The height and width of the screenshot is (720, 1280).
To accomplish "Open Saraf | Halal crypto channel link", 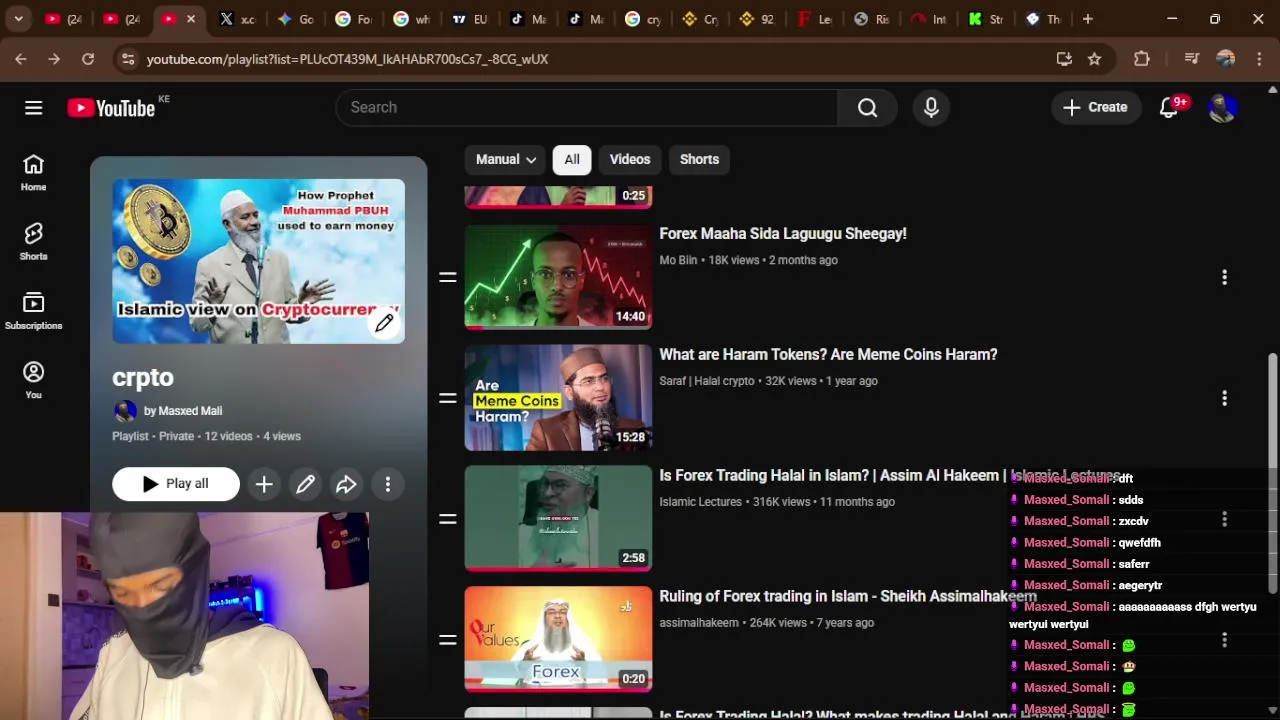I will [707, 381].
